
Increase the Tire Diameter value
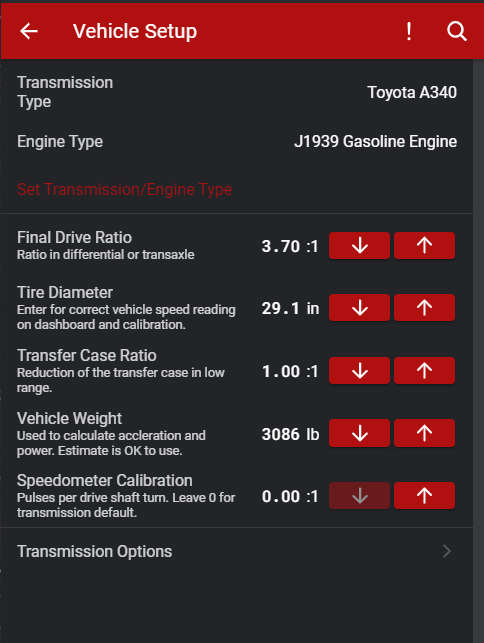pos(424,308)
